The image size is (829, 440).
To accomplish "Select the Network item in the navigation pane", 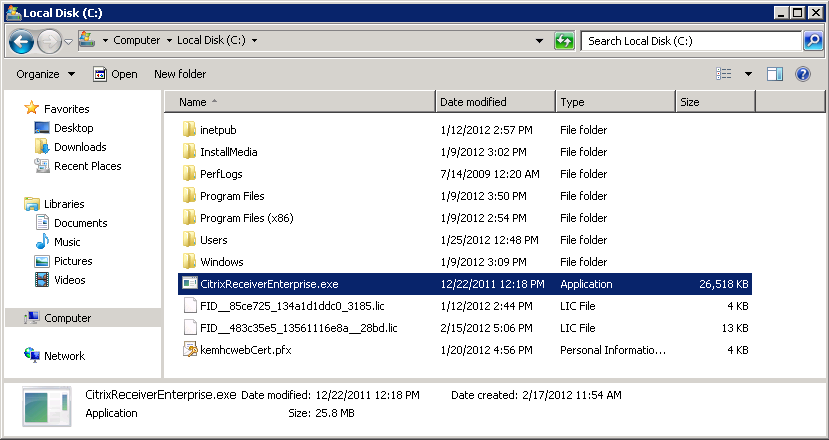I will pos(64,356).
